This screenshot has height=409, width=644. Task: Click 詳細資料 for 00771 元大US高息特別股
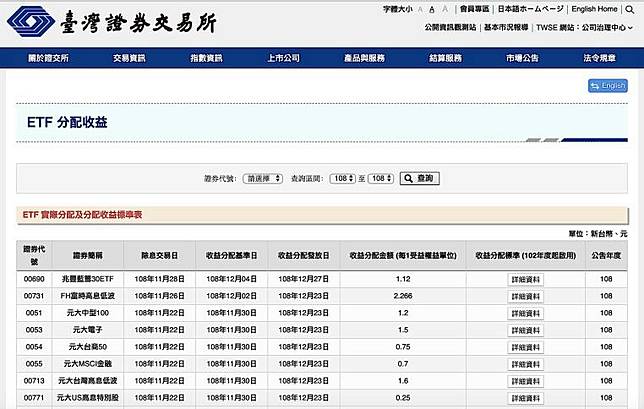(526, 398)
